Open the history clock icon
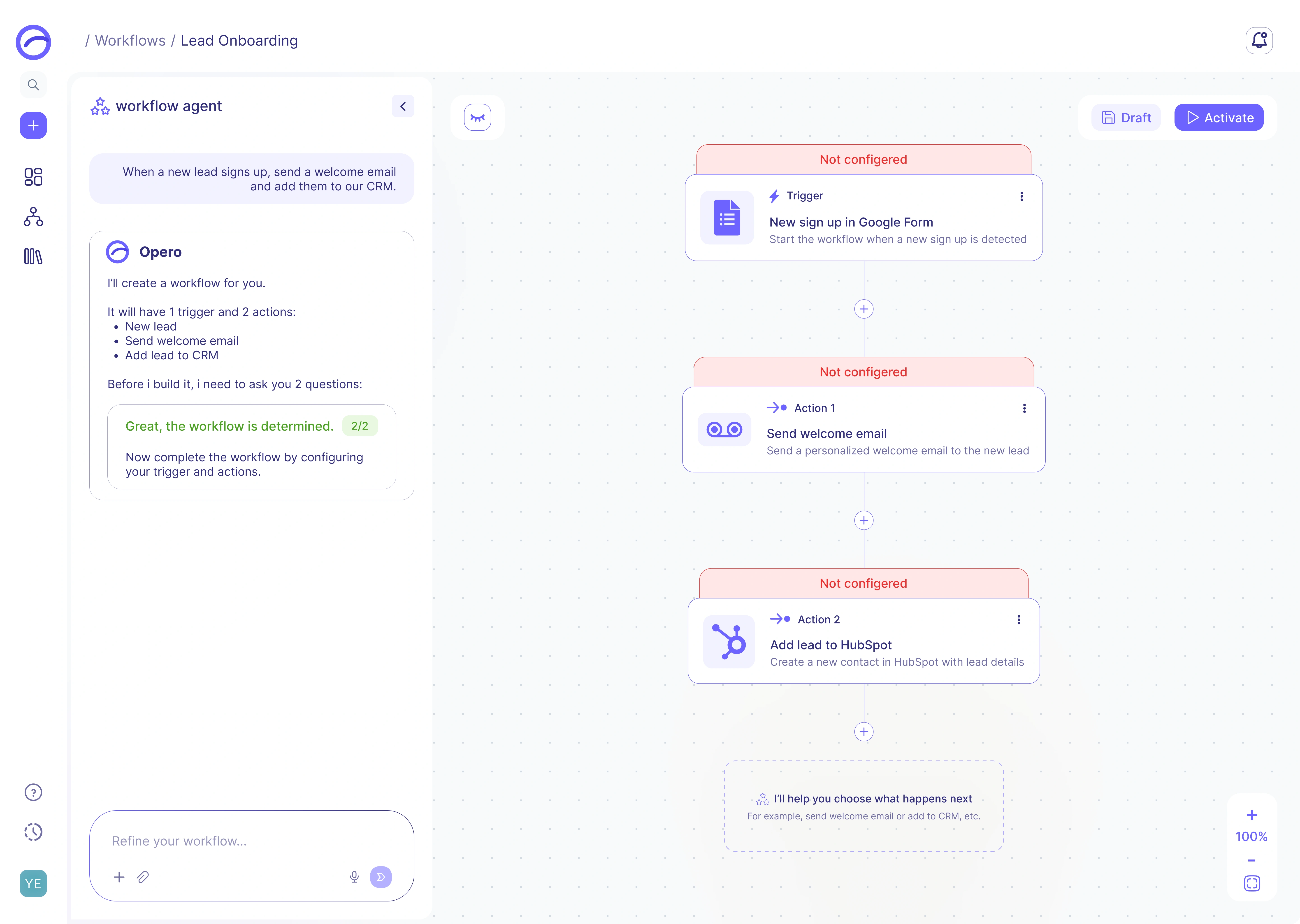 [33, 832]
